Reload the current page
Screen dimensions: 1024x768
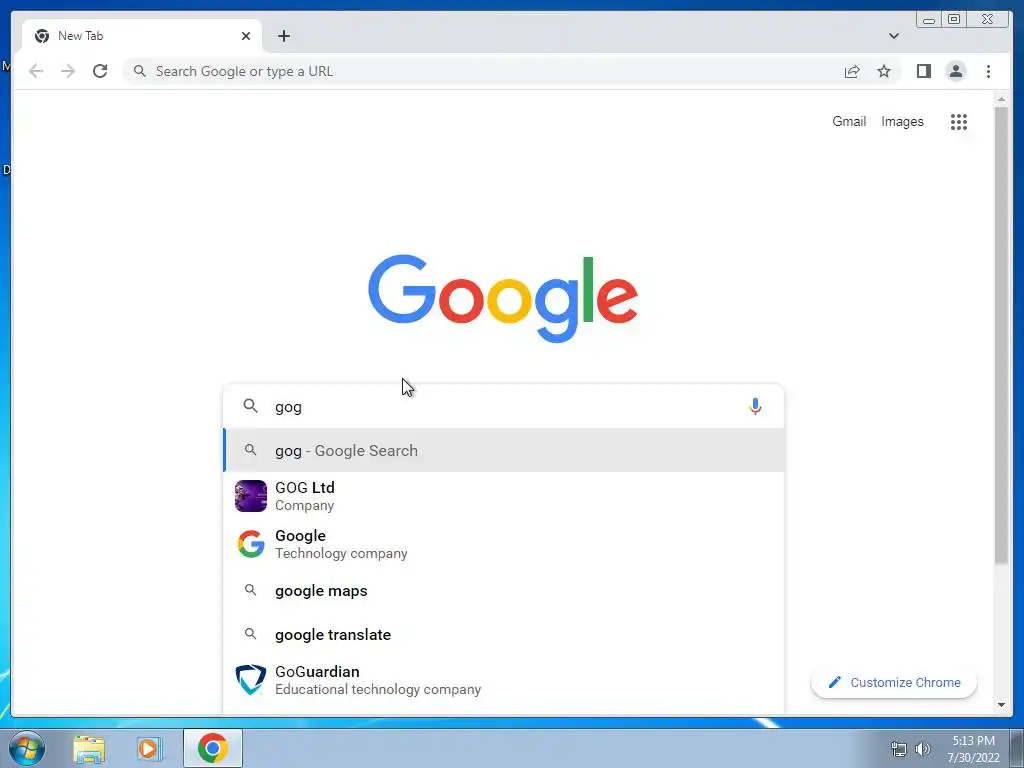(100, 71)
